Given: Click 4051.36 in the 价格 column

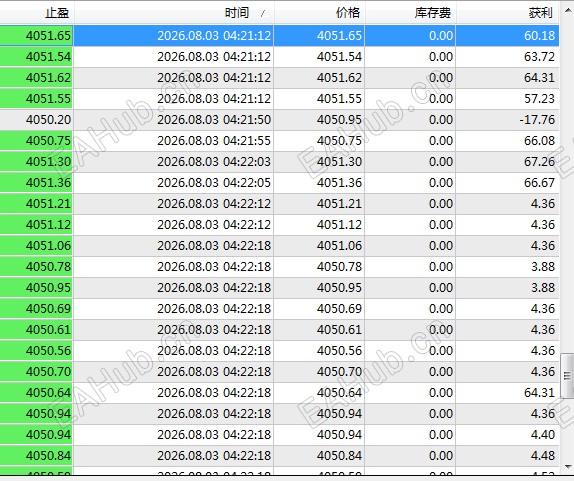Looking at the screenshot, I should click(x=339, y=183).
